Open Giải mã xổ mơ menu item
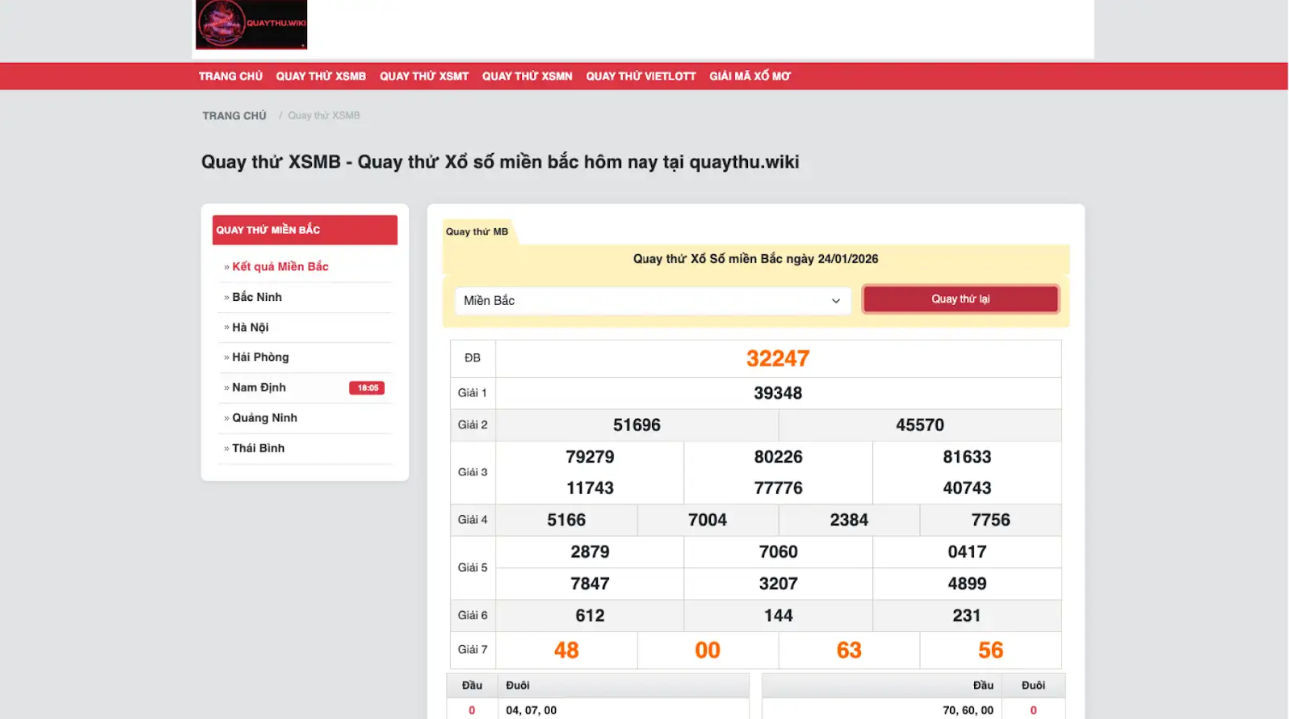Image resolution: width=1289 pixels, height=719 pixels. click(750, 76)
